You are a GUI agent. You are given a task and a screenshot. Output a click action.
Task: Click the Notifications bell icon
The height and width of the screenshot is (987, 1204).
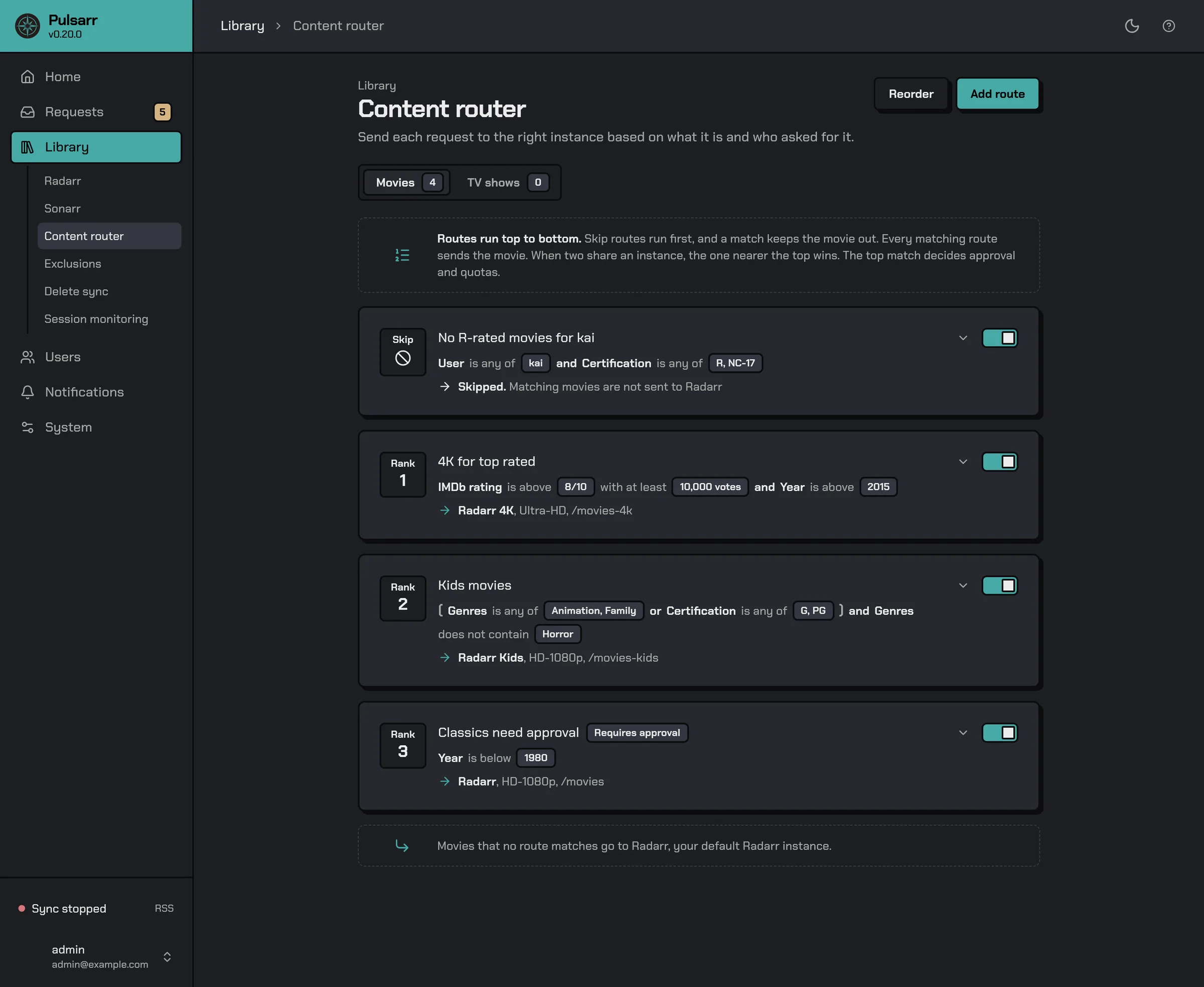pos(27,392)
